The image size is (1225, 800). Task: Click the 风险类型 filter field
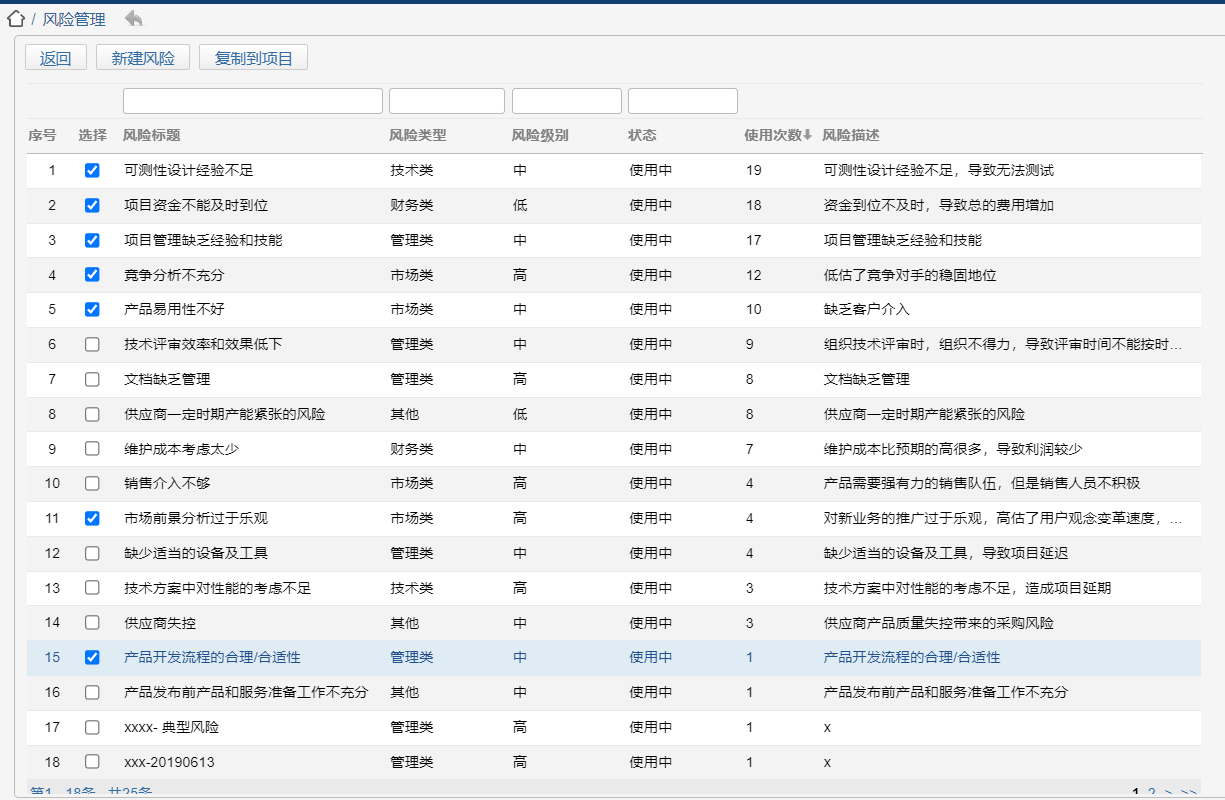tap(446, 101)
